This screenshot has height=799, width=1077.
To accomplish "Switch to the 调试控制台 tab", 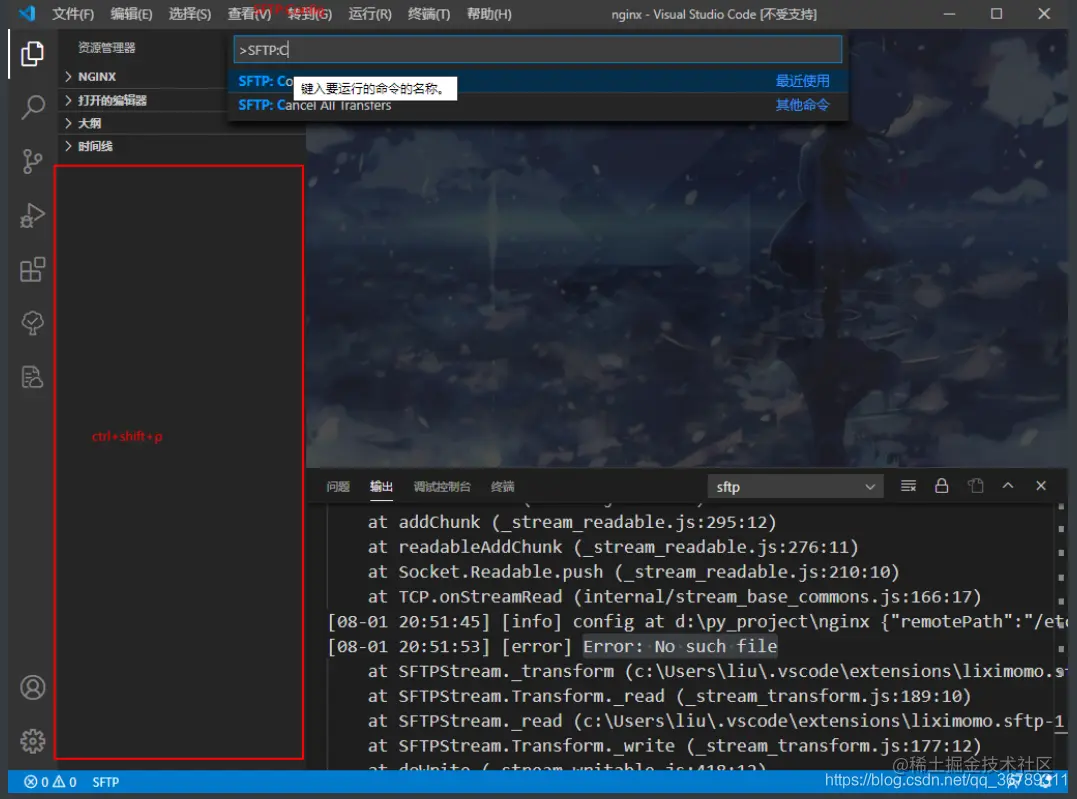I will [x=442, y=486].
